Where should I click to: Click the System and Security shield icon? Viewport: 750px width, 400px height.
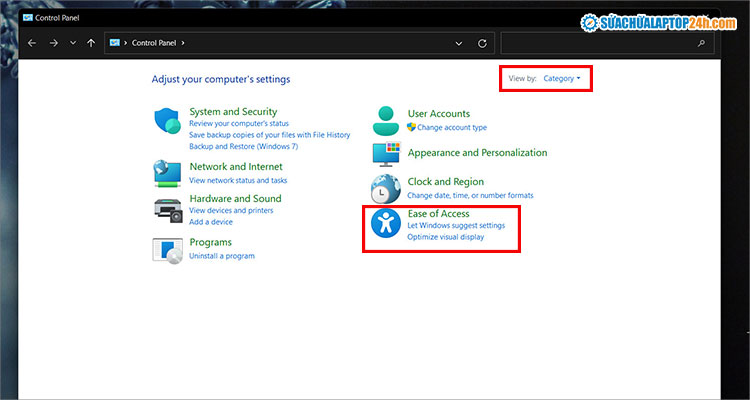pos(167,122)
